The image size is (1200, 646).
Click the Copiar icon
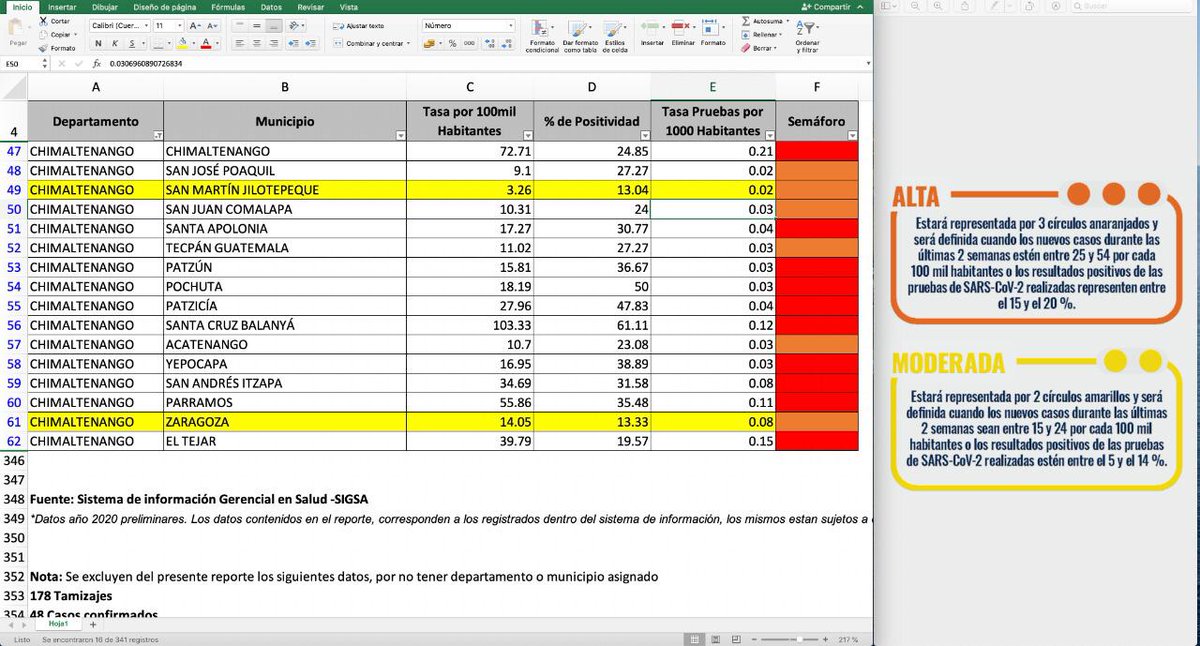click(44, 34)
